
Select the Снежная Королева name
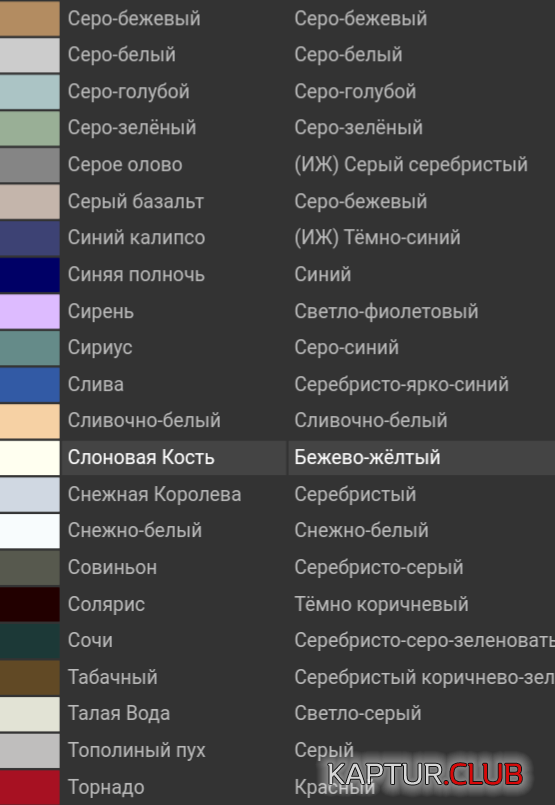click(x=154, y=494)
